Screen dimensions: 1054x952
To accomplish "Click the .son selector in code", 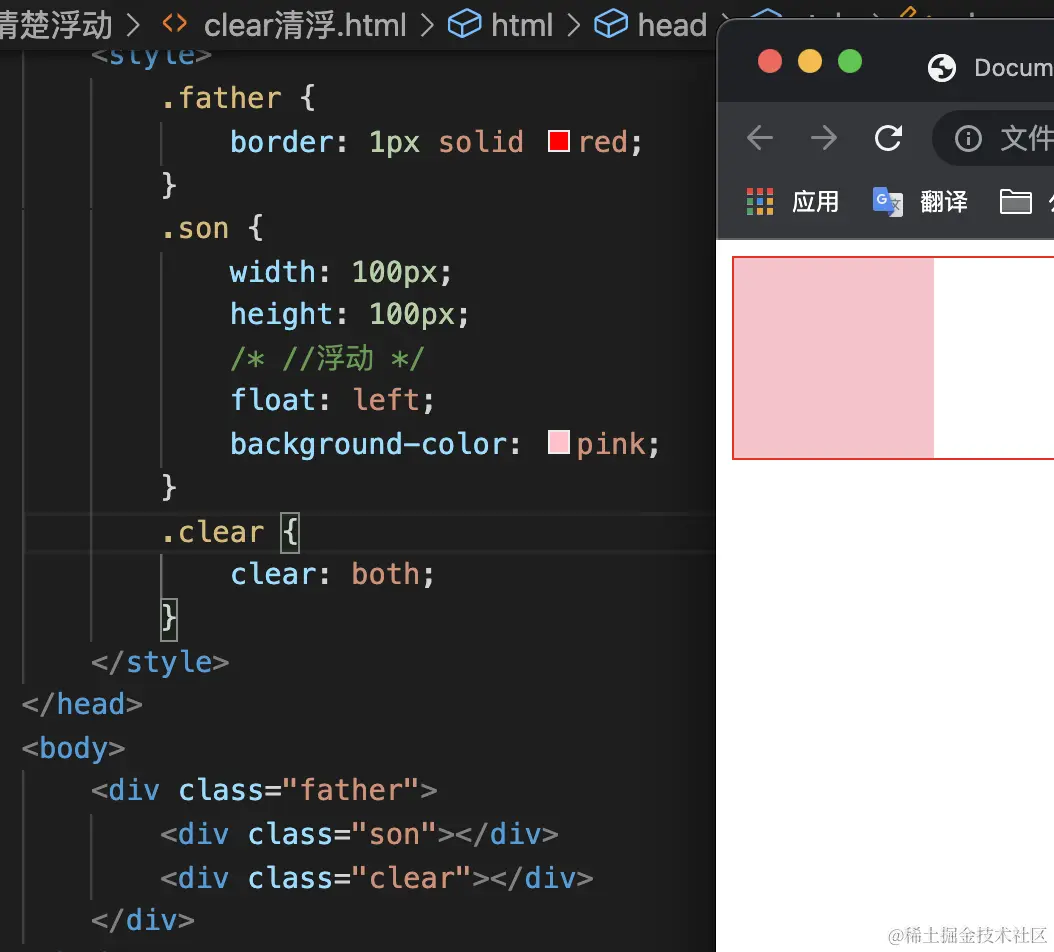I will [196, 229].
